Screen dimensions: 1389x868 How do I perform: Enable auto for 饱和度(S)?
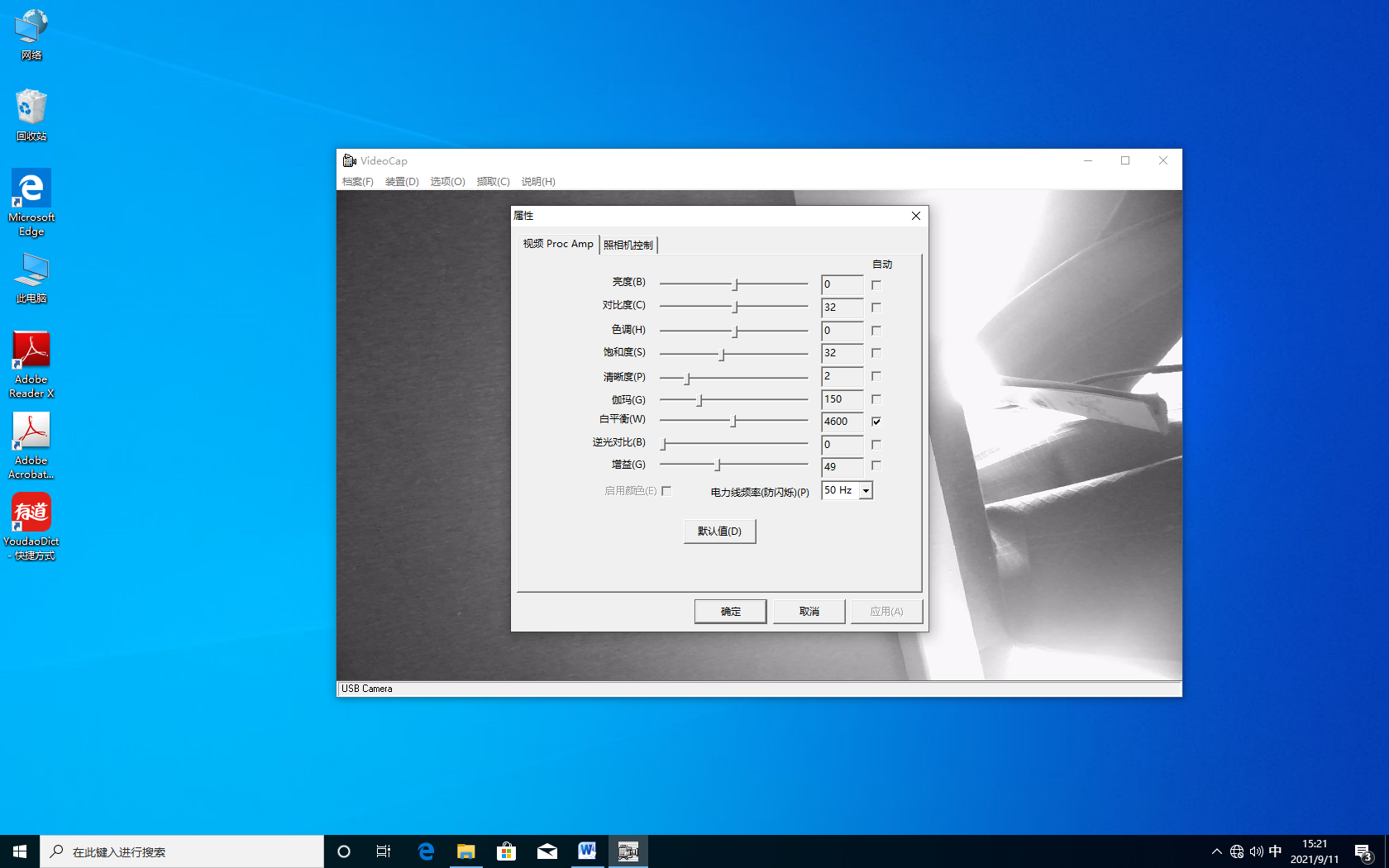click(x=876, y=353)
